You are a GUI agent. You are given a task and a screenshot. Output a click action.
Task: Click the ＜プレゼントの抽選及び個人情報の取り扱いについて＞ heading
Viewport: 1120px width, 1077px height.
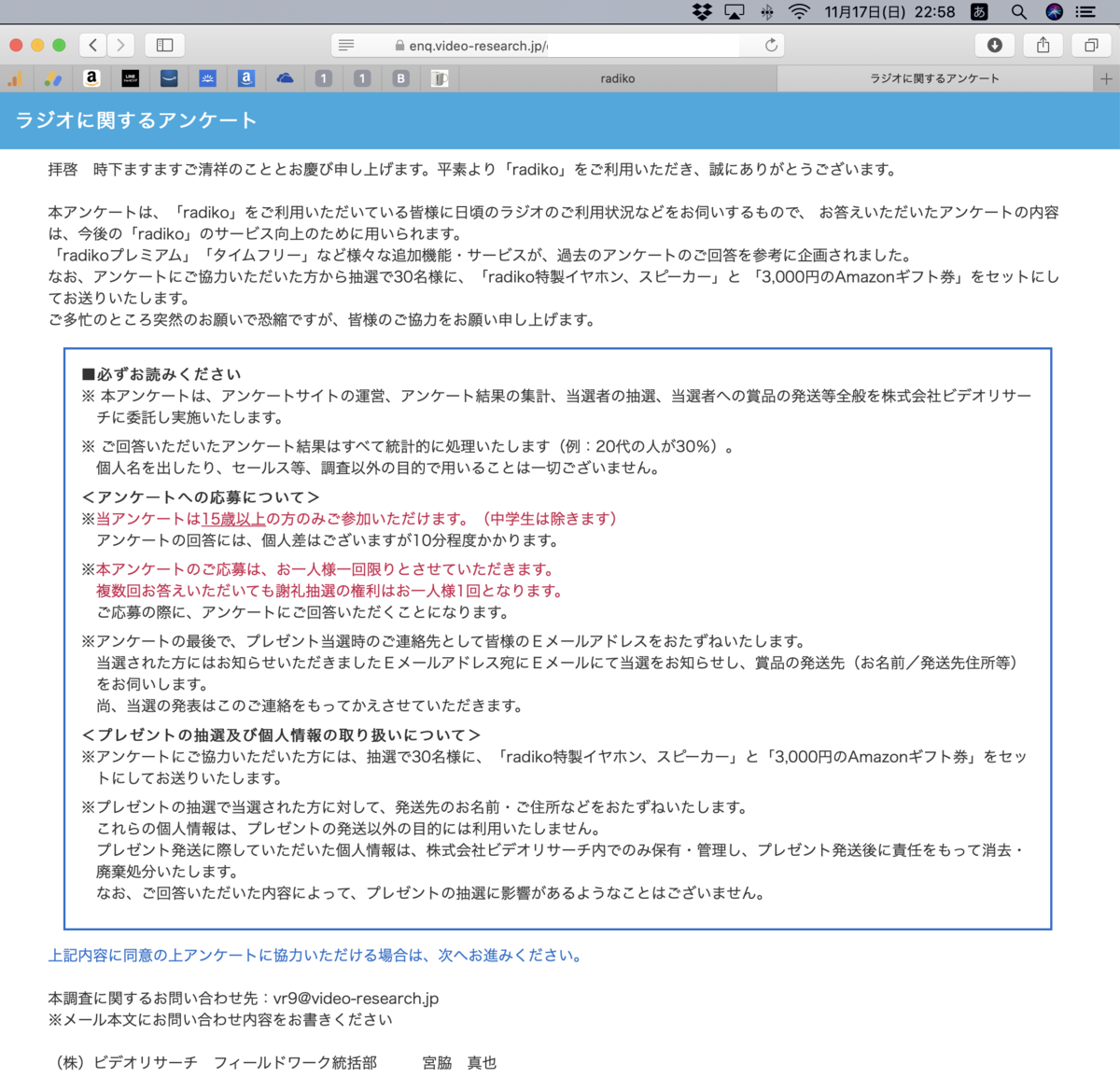pyautogui.click(x=282, y=734)
